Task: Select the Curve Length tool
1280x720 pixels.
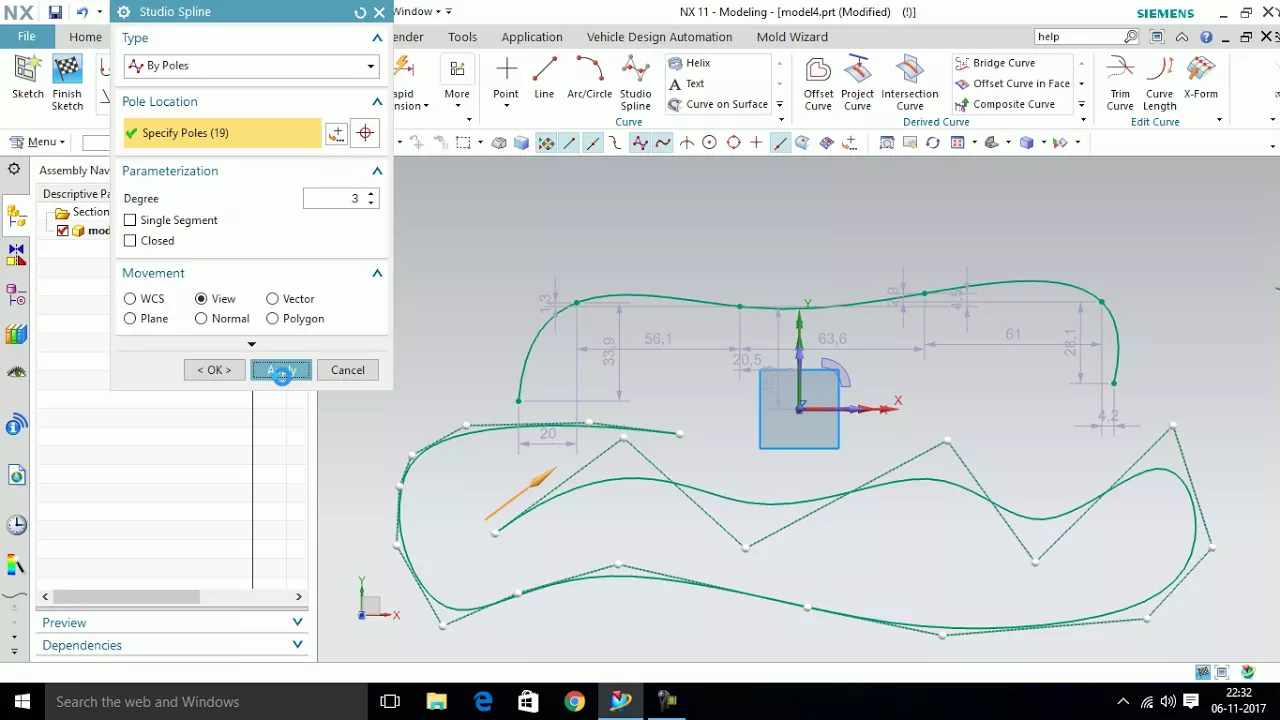Action: click(1159, 83)
